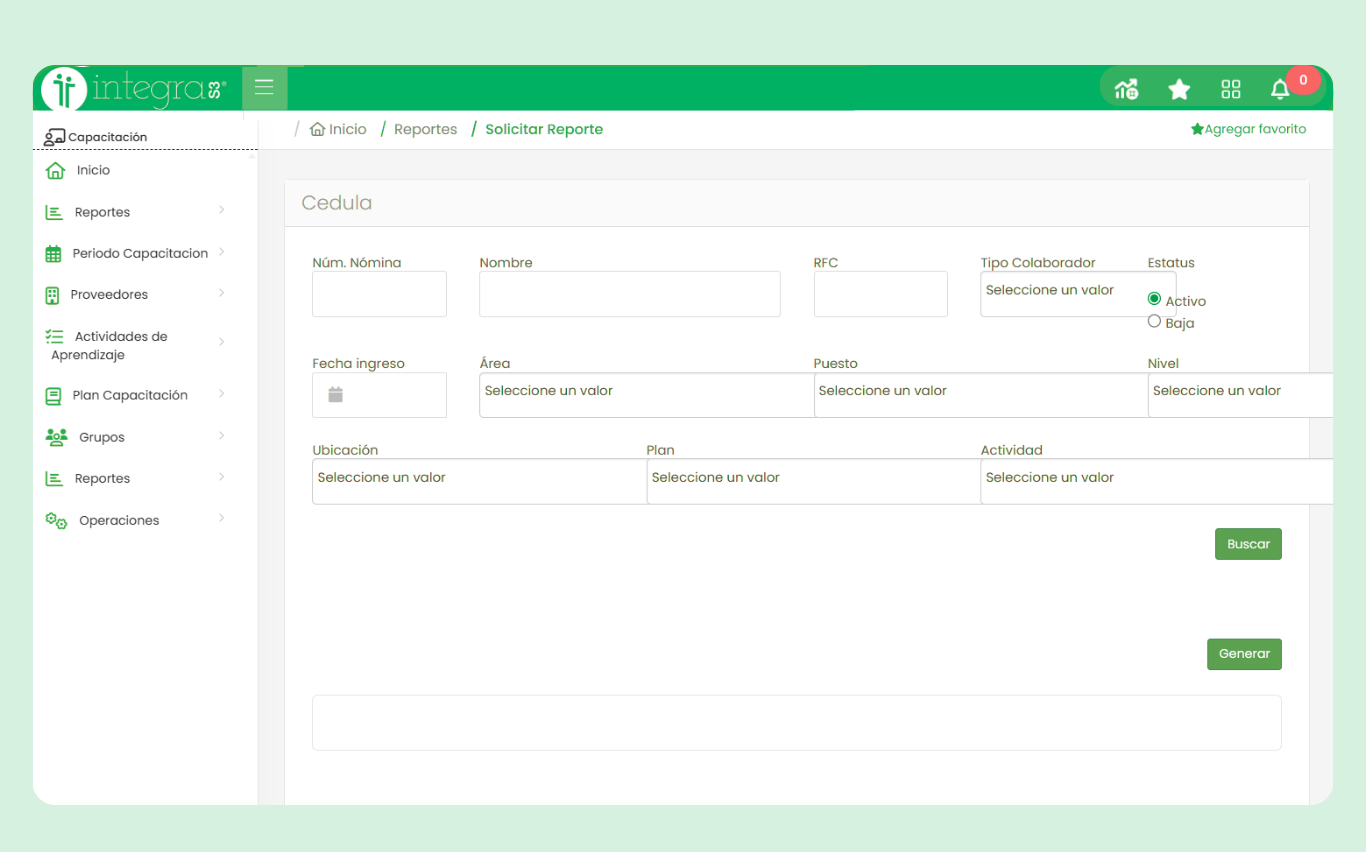The width and height of the screenshot is (1366, 852).
Task: Toggle the hamburger menu button
Action: pos(264,88)
